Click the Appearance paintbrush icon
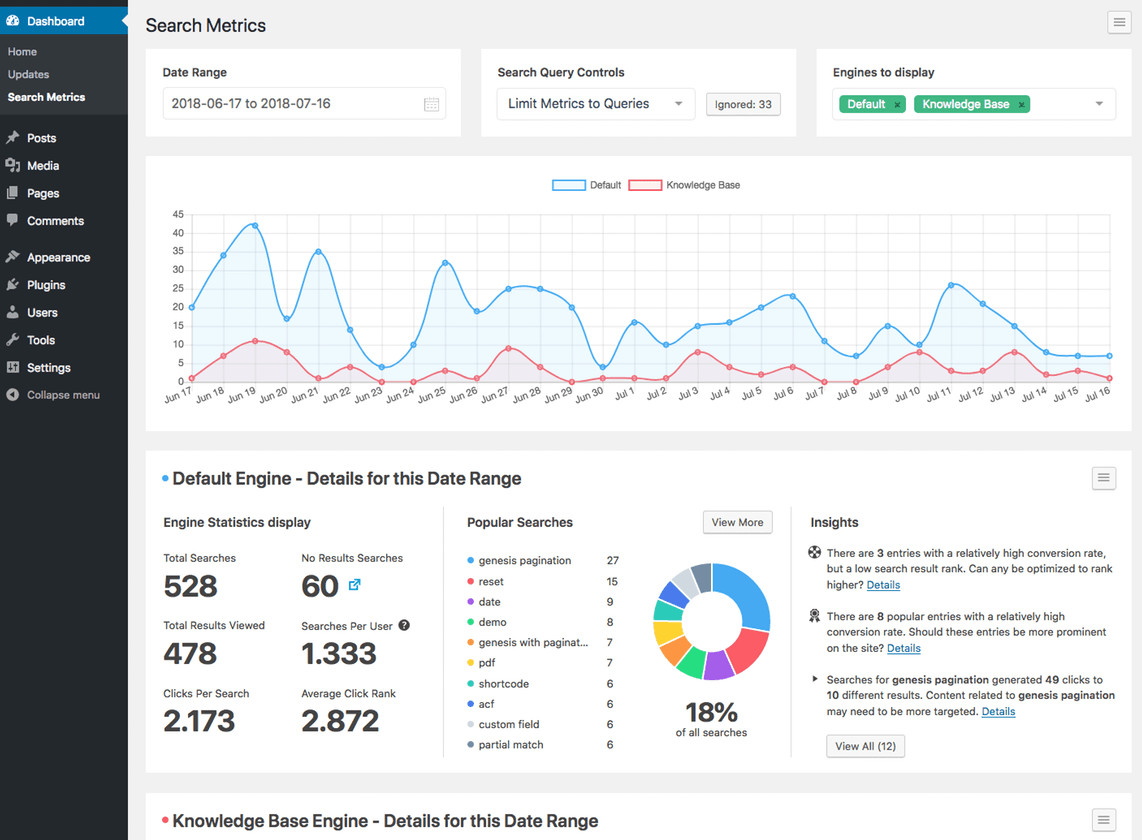This screenshot has height=840, width=1142. [x=12, y=256]
